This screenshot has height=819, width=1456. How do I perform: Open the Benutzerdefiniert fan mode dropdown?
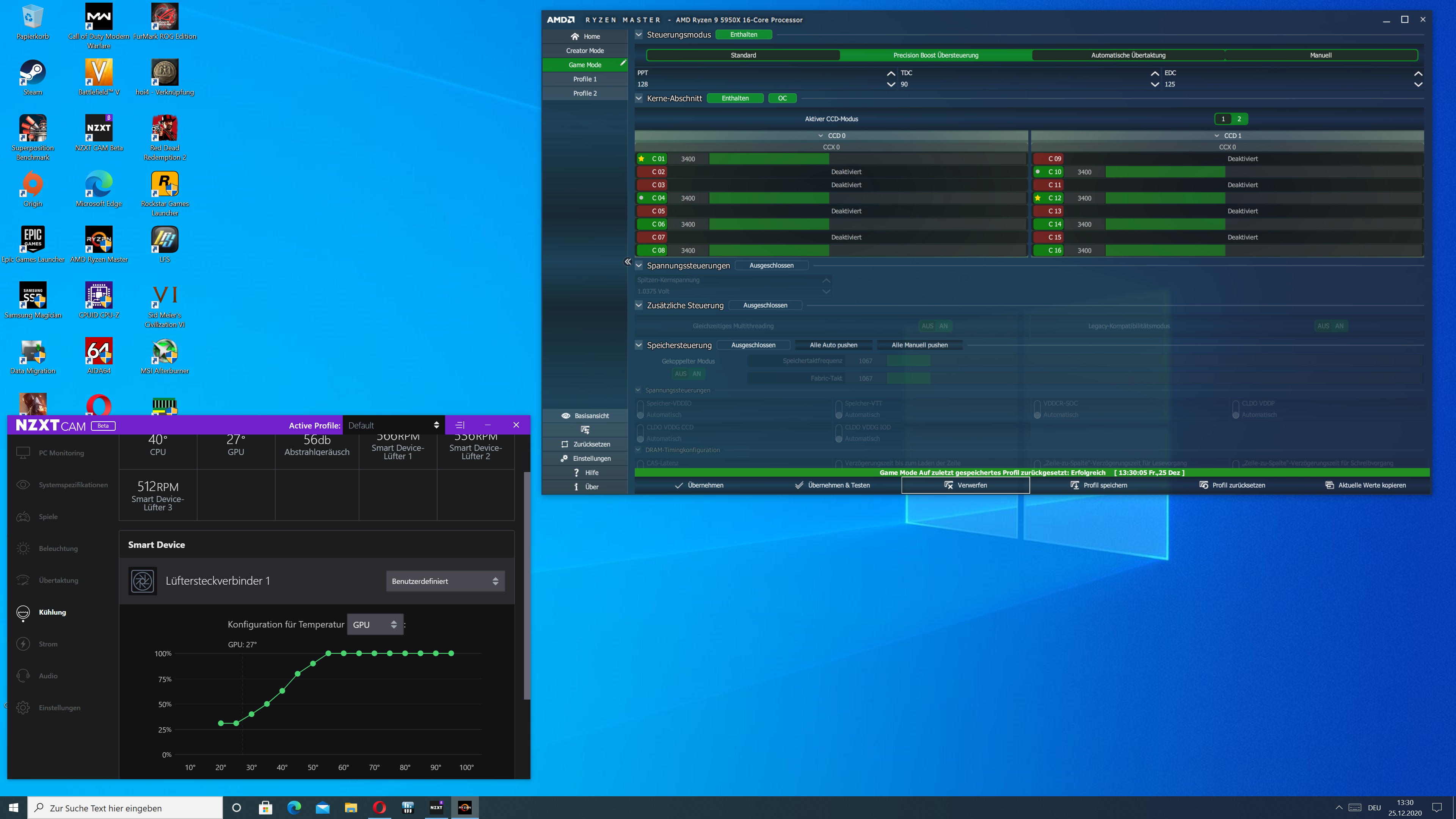(445, 581)
